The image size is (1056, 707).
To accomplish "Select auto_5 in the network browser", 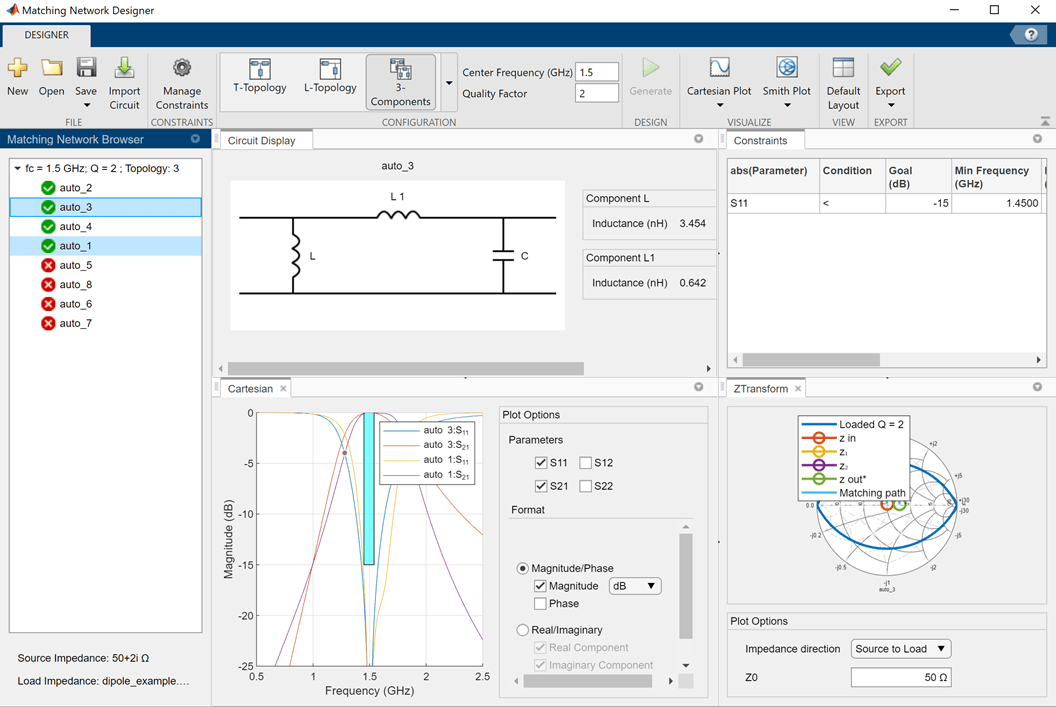I will (75, 265).
